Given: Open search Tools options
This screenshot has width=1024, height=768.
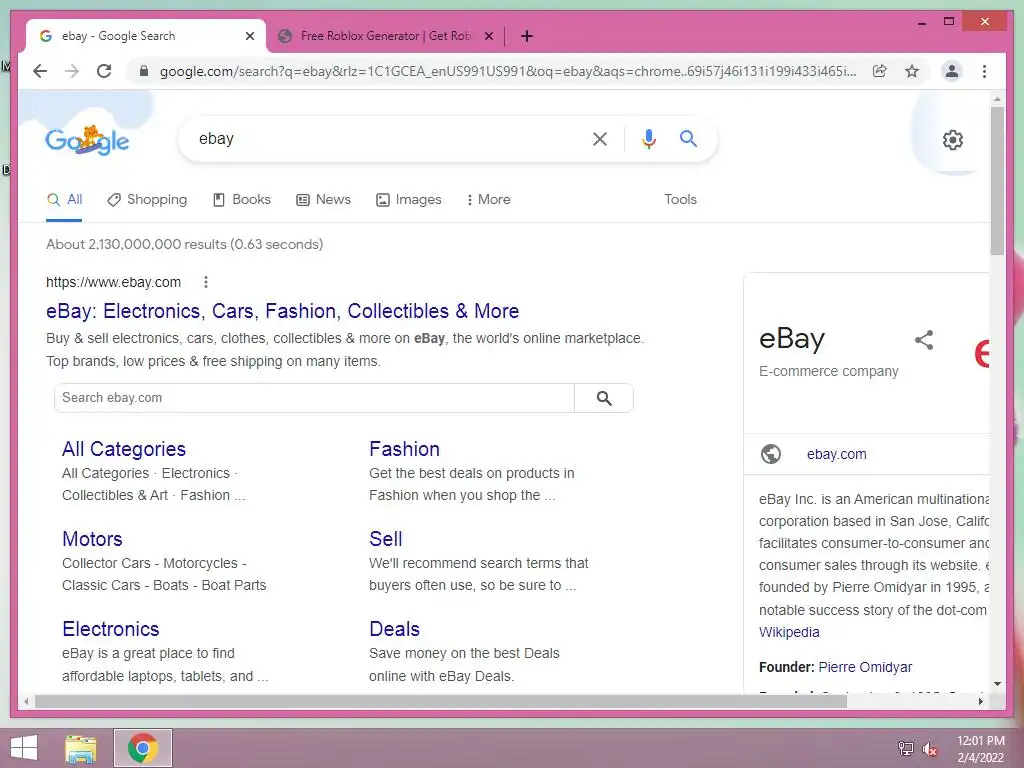Looking at the screenshot, I should (x=680, y=200).
